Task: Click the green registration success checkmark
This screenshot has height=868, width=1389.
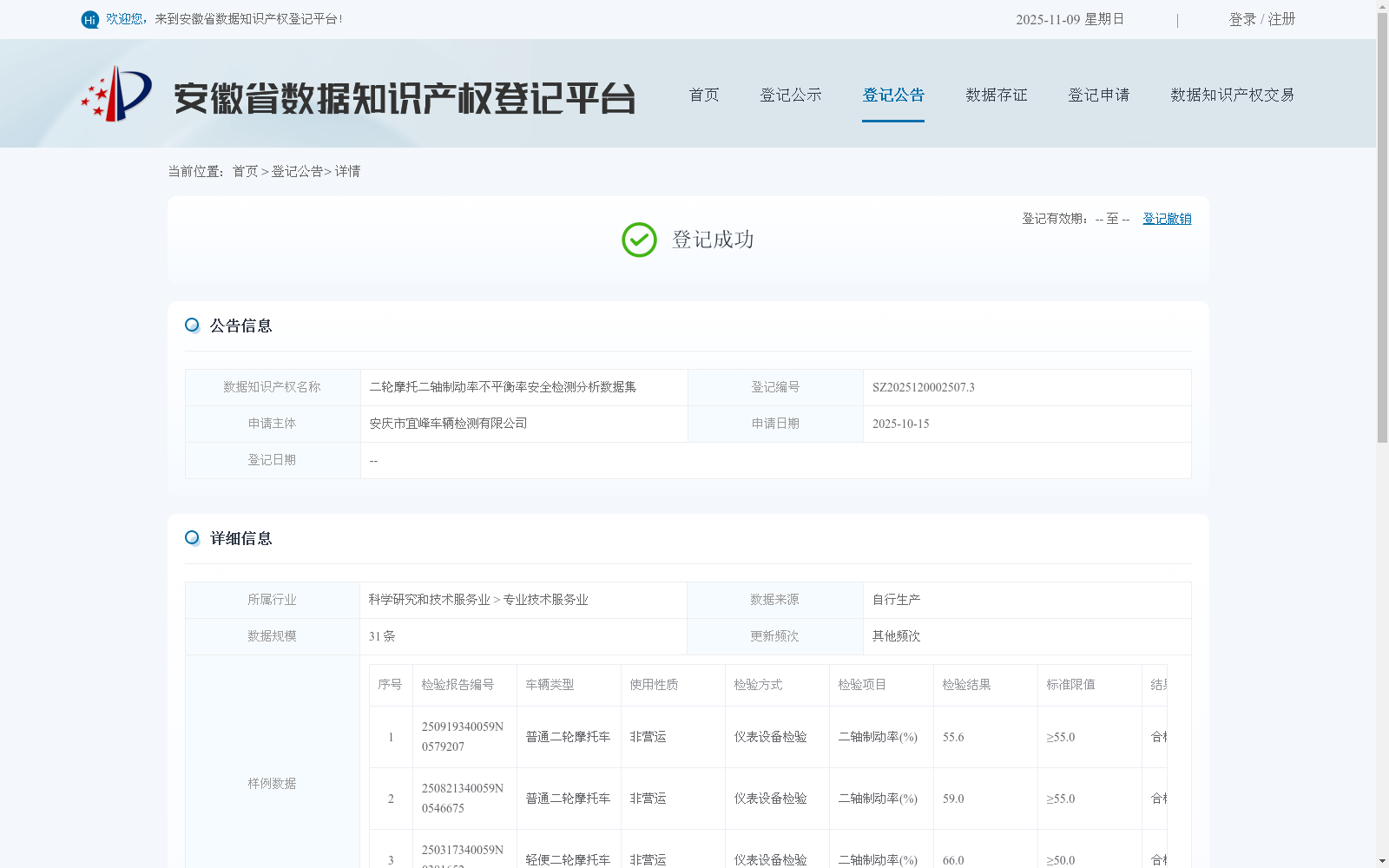Action: [x=639, y=240]
